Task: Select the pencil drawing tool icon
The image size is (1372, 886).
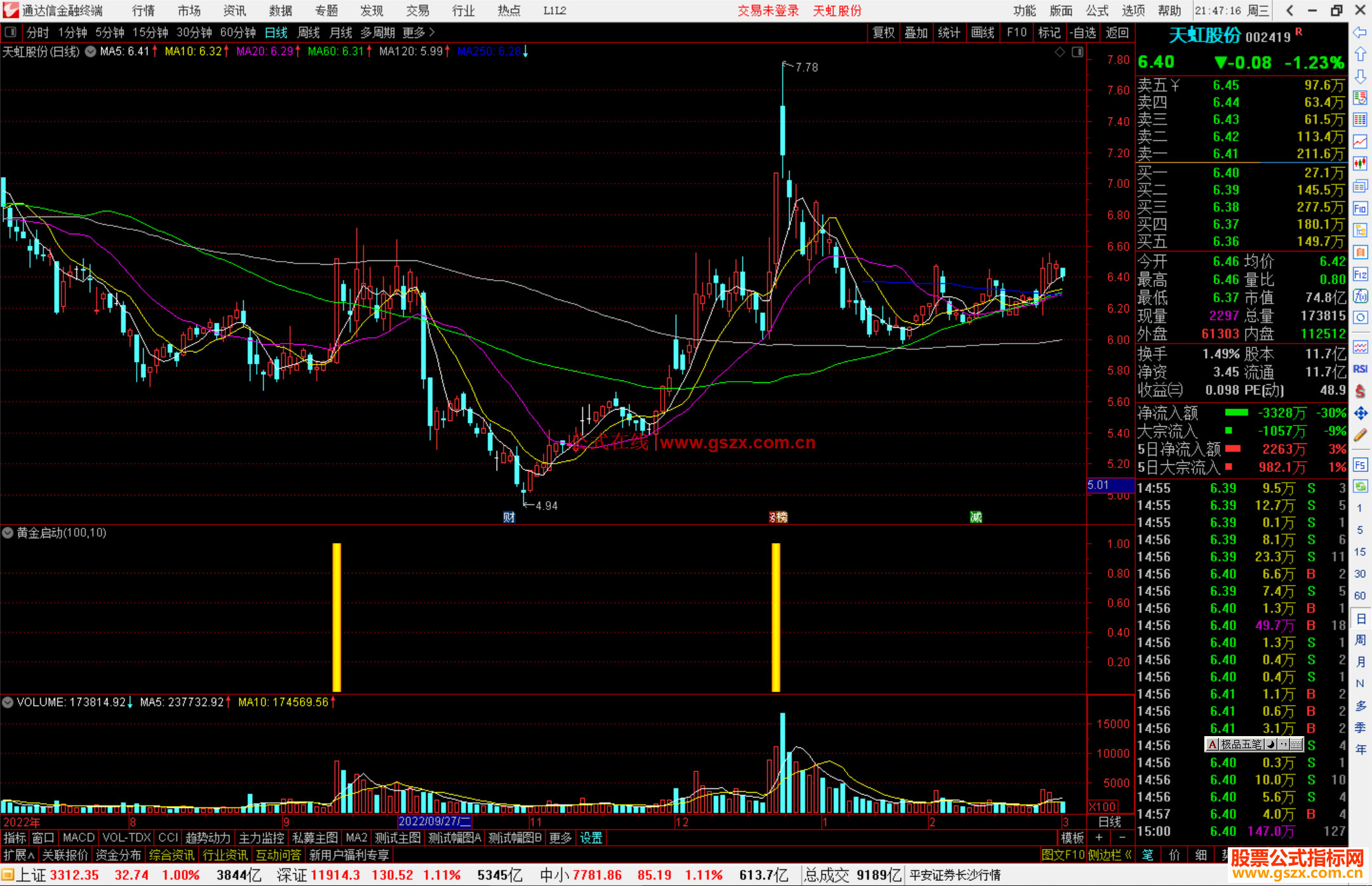Action: point(1360,435)
